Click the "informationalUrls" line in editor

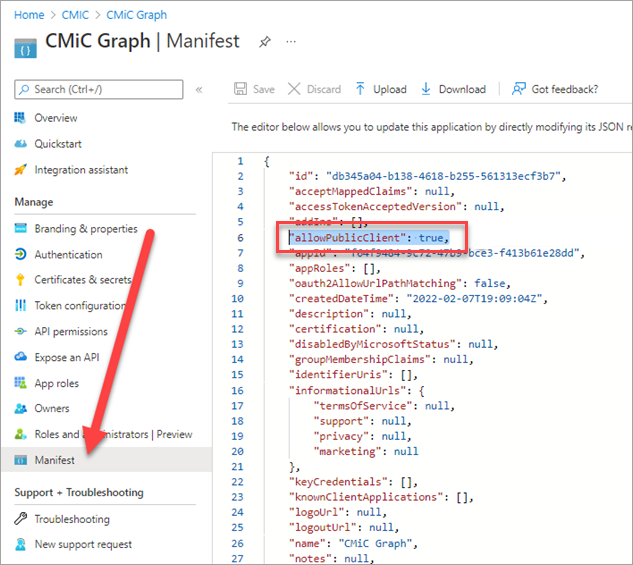(x=356, y=390)
